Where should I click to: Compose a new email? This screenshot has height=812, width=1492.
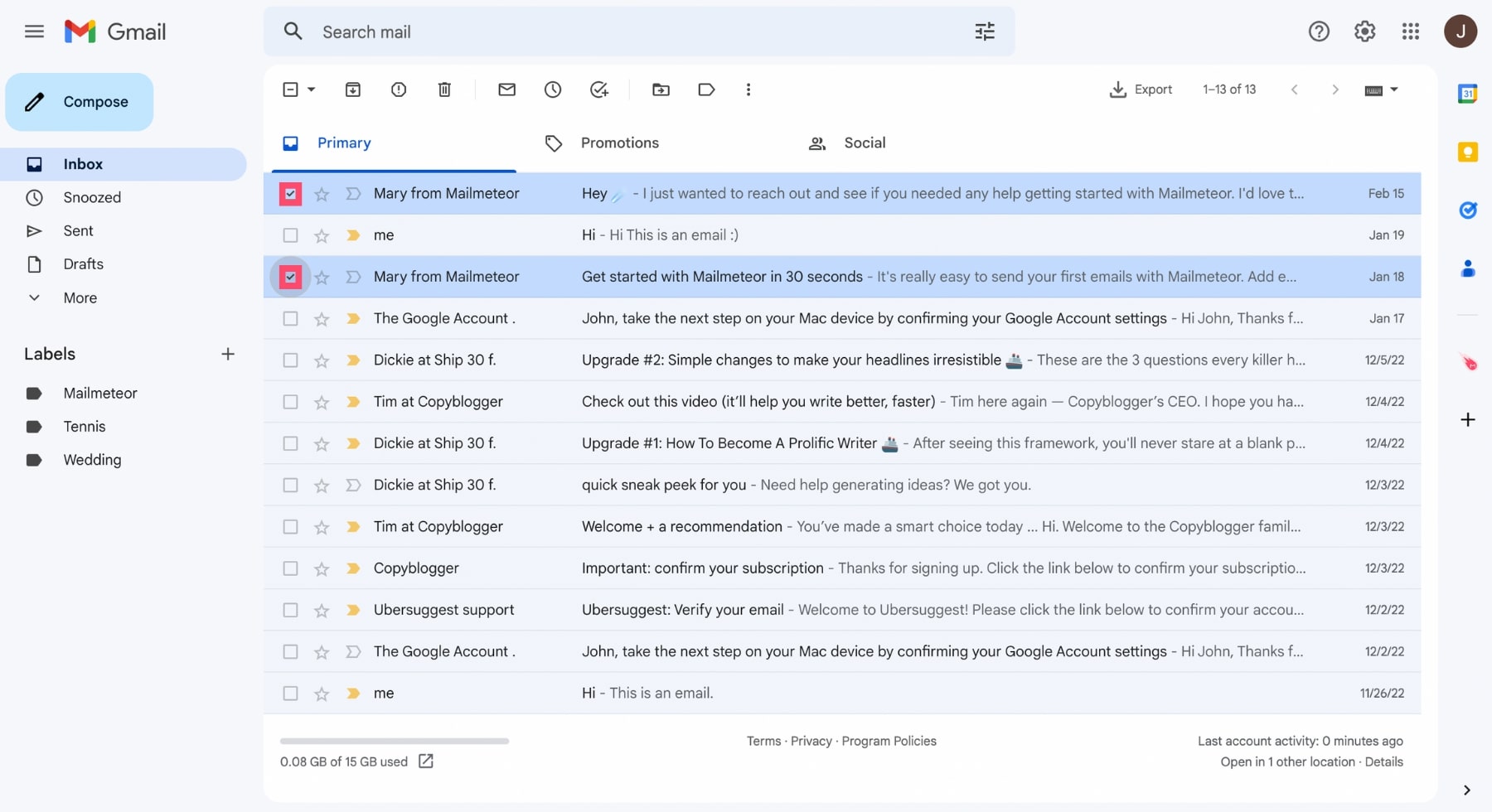(x=80, y=102)
